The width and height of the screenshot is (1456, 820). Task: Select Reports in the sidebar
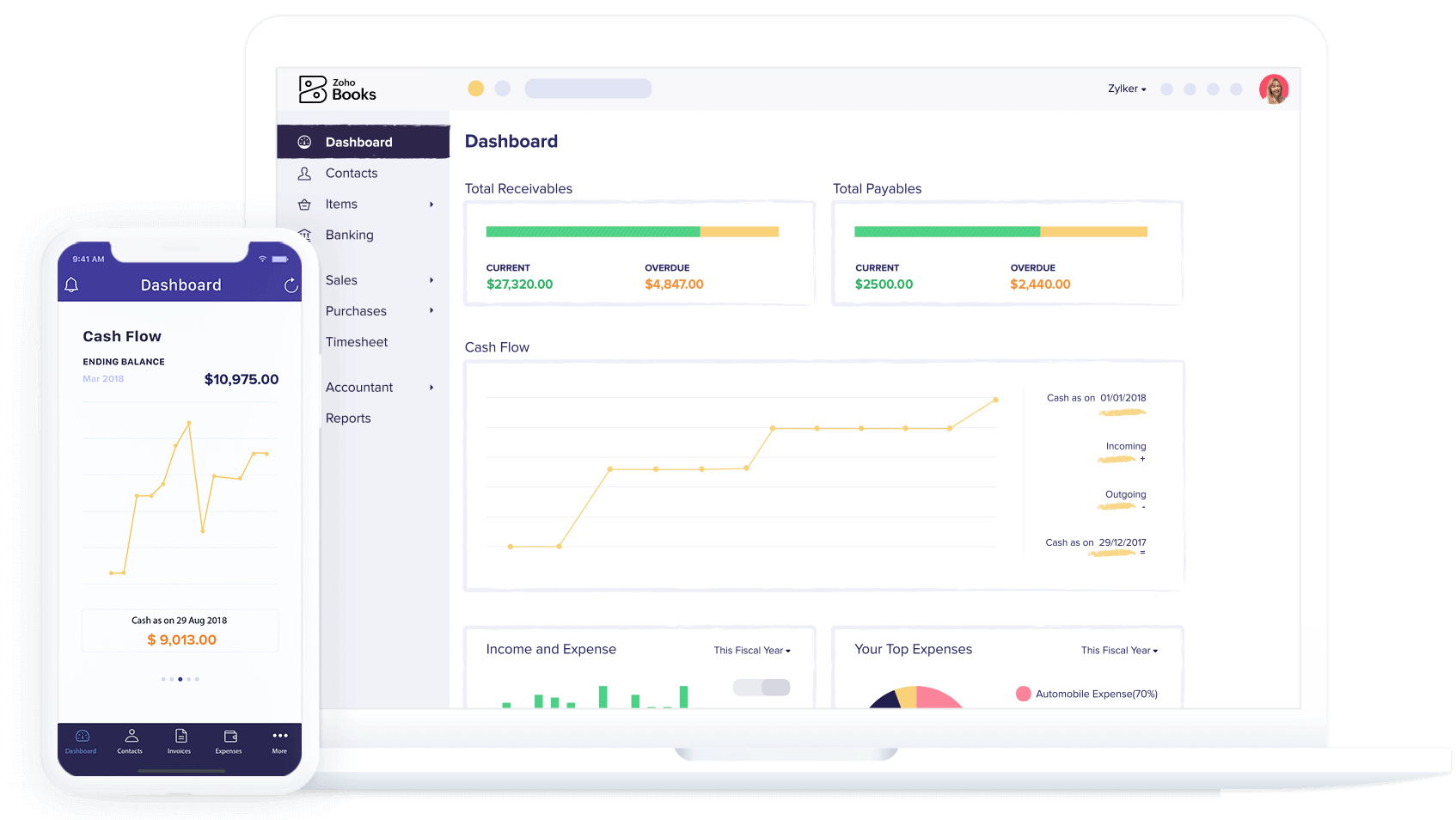tap(348, 418)
